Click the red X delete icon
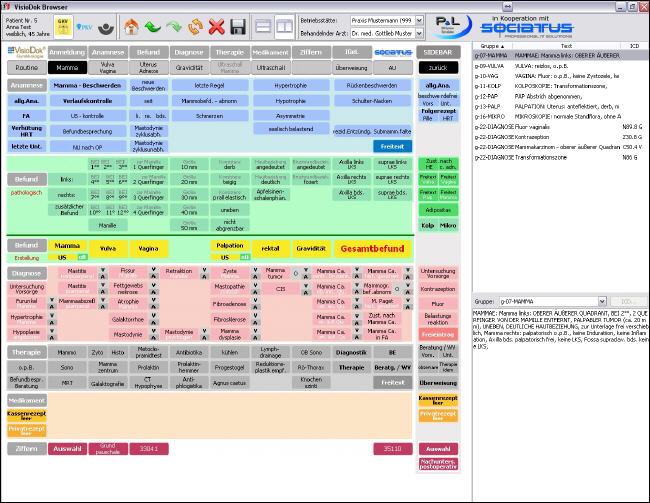This screenshot has height=503, width=650. click(x=216, y=27)
